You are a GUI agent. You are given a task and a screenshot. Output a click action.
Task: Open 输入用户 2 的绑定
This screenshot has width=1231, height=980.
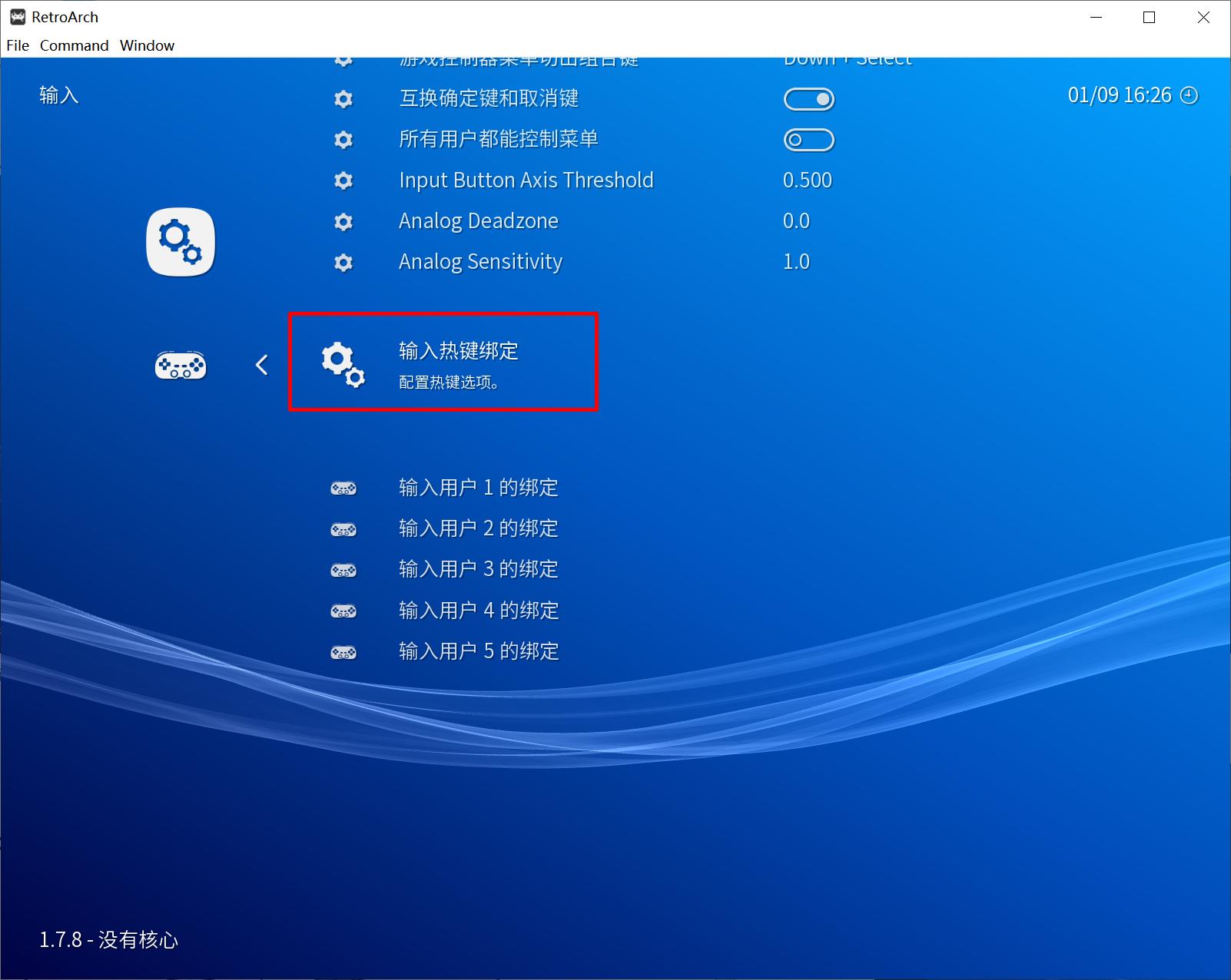[x=479, y=528]
